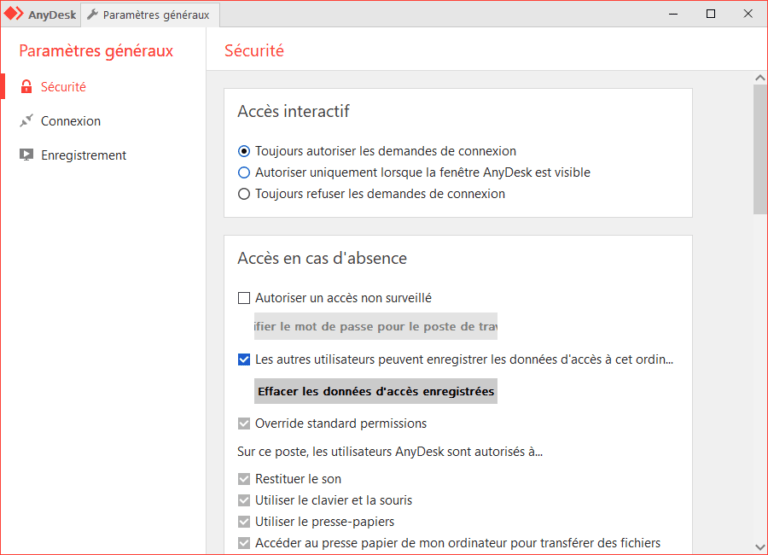The height and width of the screenshot is (555, 768).
Task: Select Toujours autoriser les demandes de connexion
Action: coord(244,151)
